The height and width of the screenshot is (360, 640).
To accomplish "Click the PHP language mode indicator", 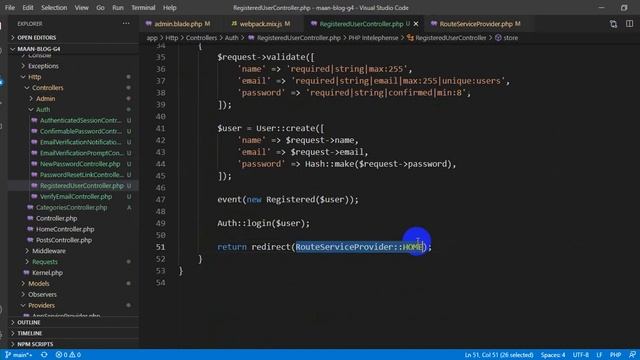I will 615,355.
